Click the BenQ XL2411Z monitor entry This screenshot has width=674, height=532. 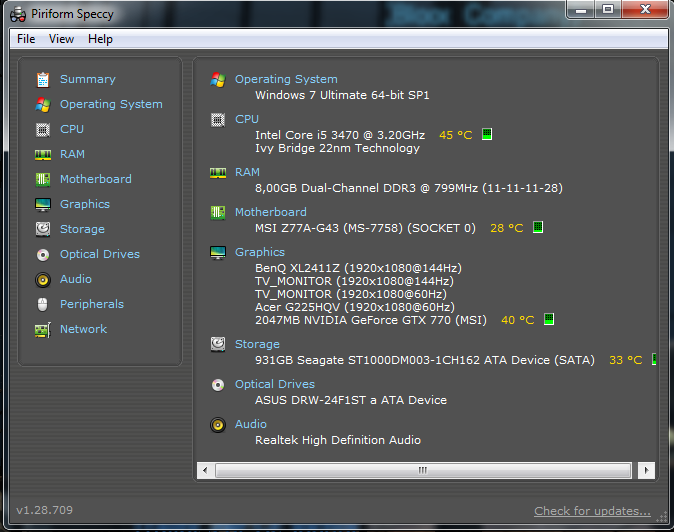(358, 268)
